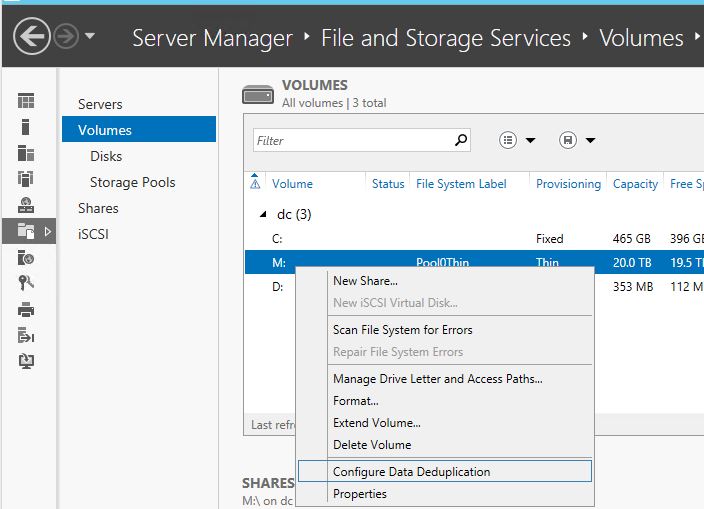Open the Dashboard icon in the sidebar
Image resolution: width=704 pixels, height=509 pixels.
tap(26, 101)
